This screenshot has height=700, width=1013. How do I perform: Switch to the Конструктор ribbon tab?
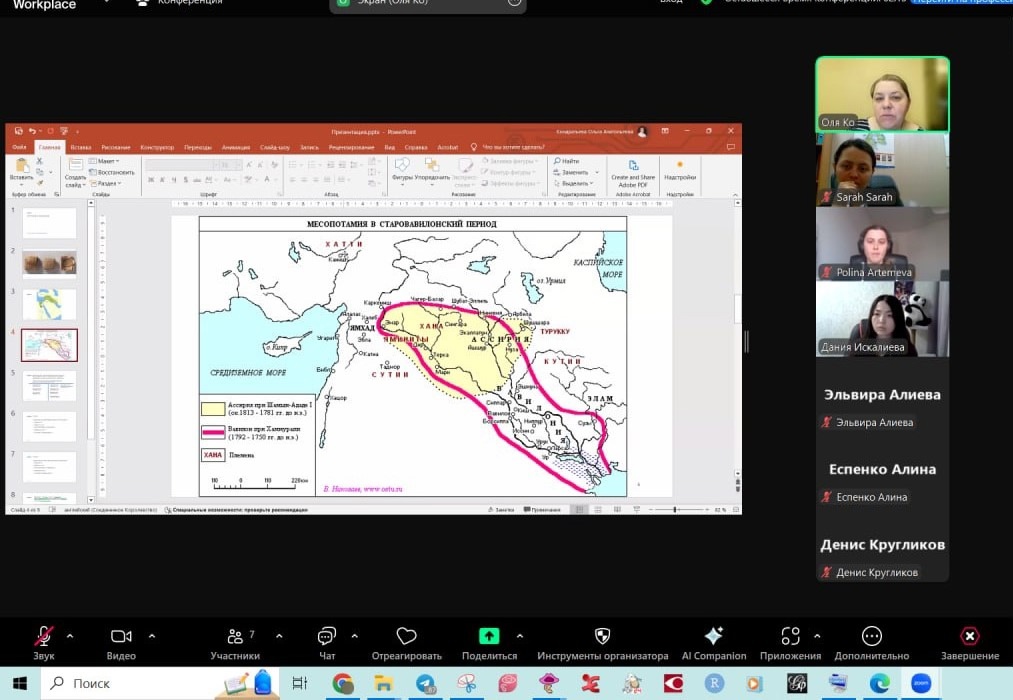[x=156, y=147]
